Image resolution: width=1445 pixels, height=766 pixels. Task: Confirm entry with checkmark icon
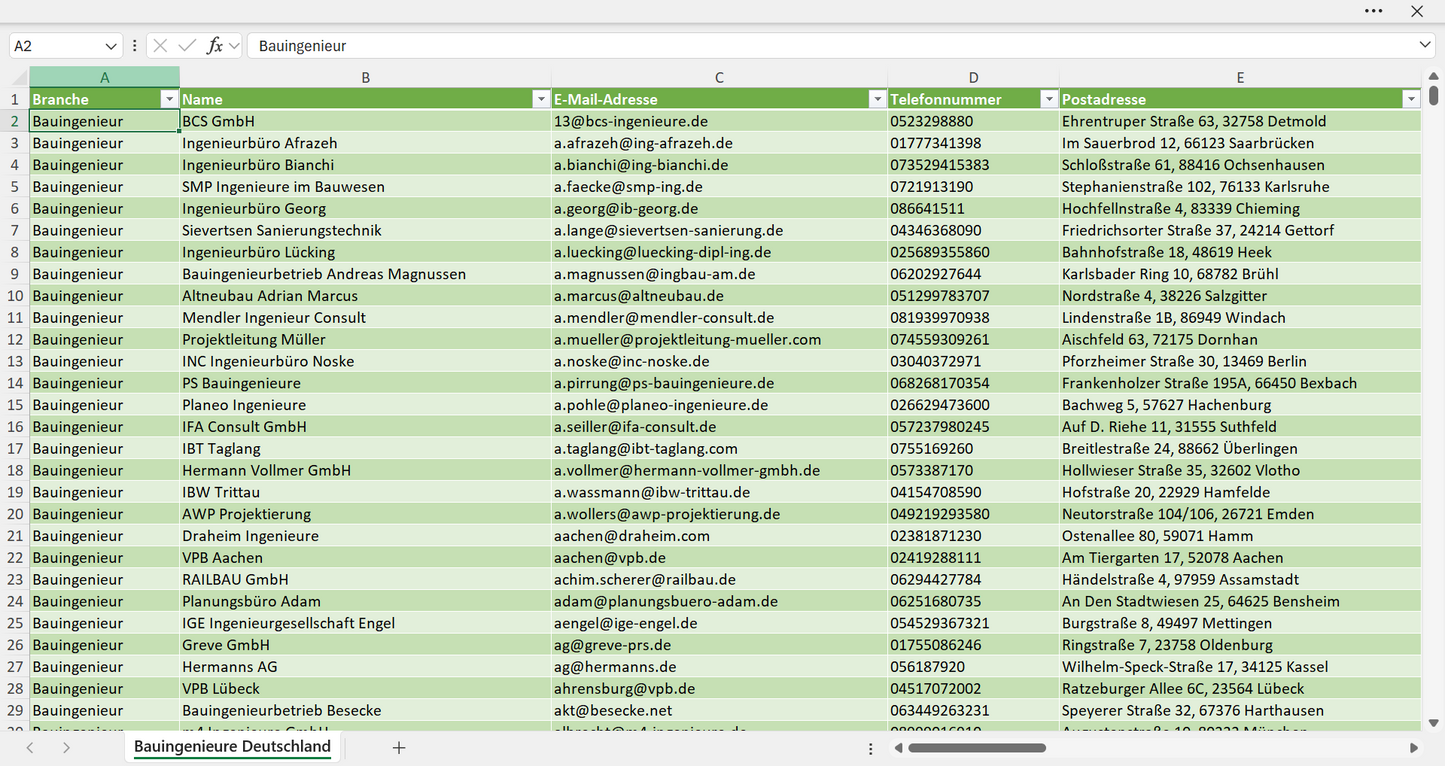187,46
